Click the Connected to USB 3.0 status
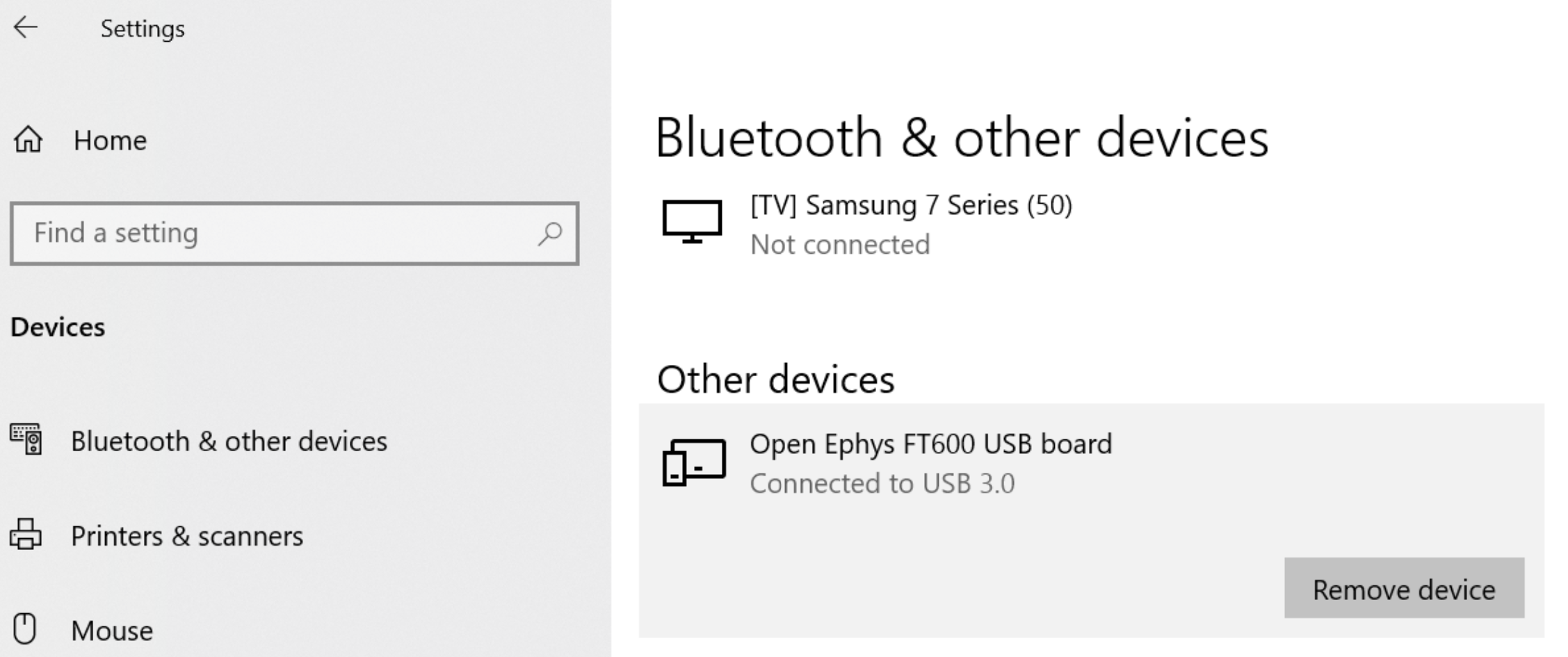This screenshot has width=1568, height=657. coord(882,484)
